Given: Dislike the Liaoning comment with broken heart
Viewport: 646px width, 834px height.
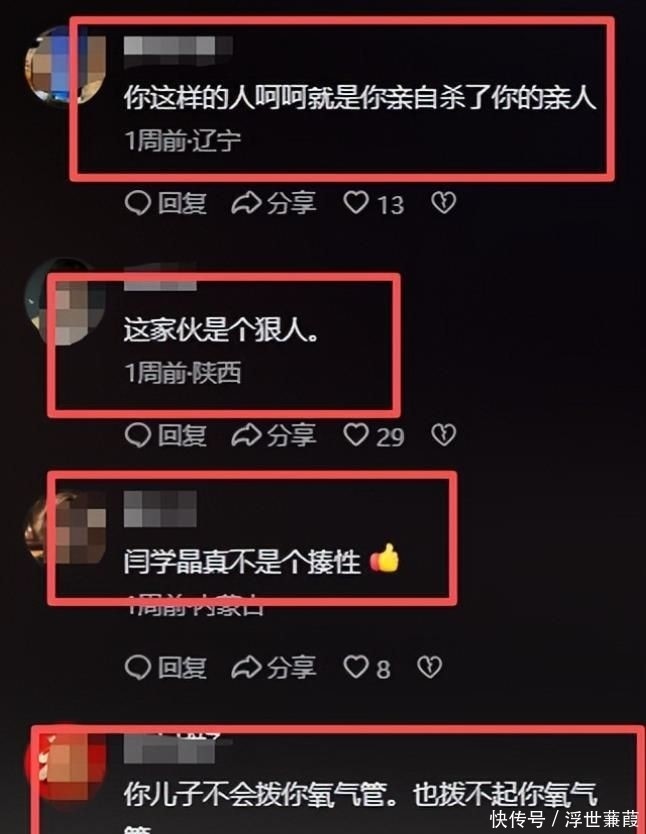Looking at the screenshot, I should [443, 203].
